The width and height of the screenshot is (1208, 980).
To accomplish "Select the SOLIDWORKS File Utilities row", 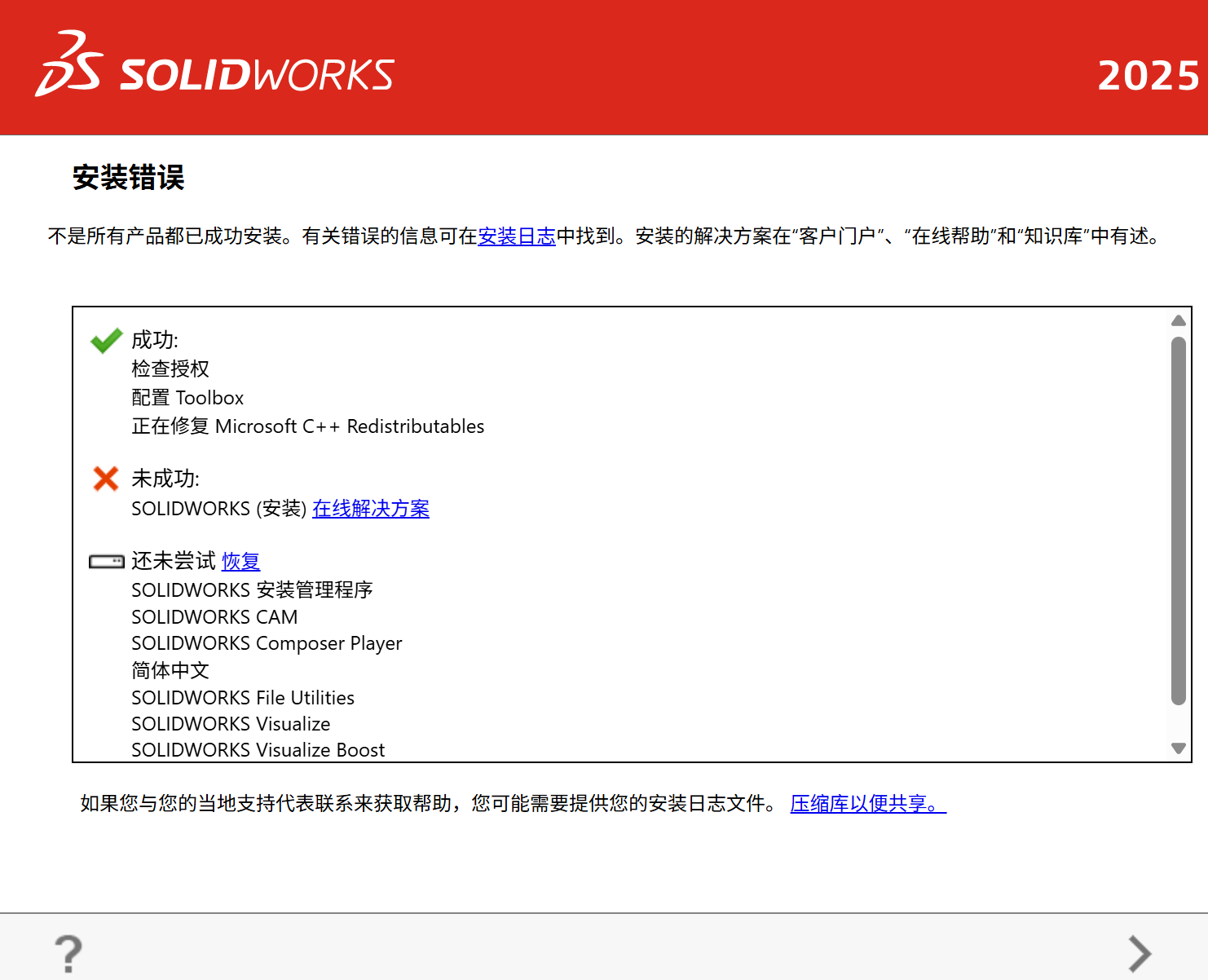I will coord(243,698).
